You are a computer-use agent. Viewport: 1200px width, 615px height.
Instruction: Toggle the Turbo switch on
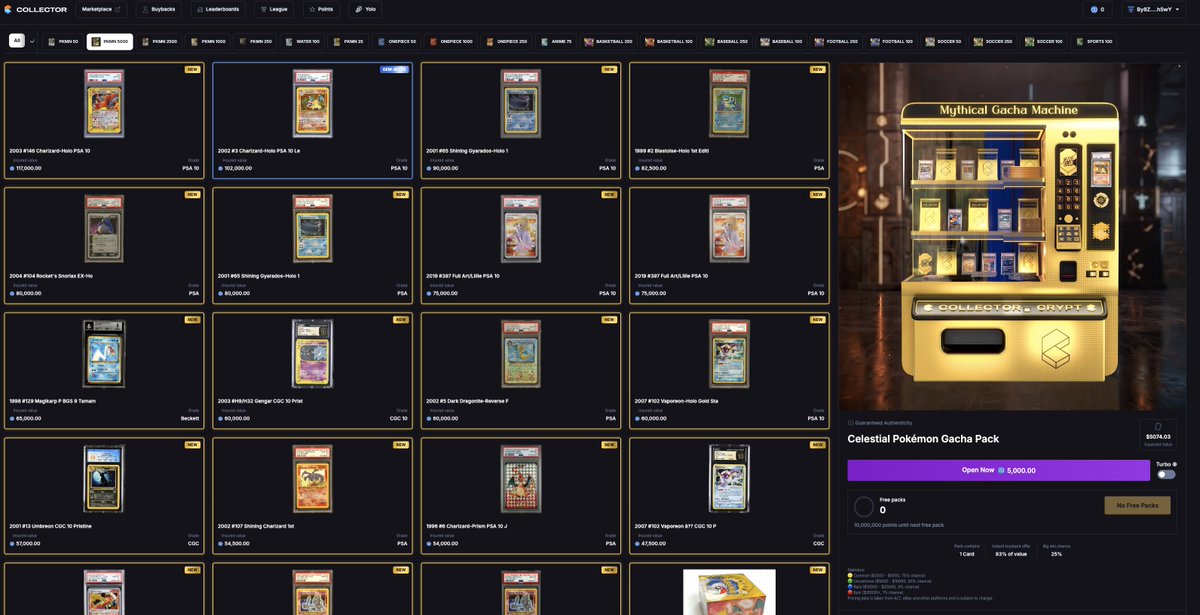(x=1166, y=475)
